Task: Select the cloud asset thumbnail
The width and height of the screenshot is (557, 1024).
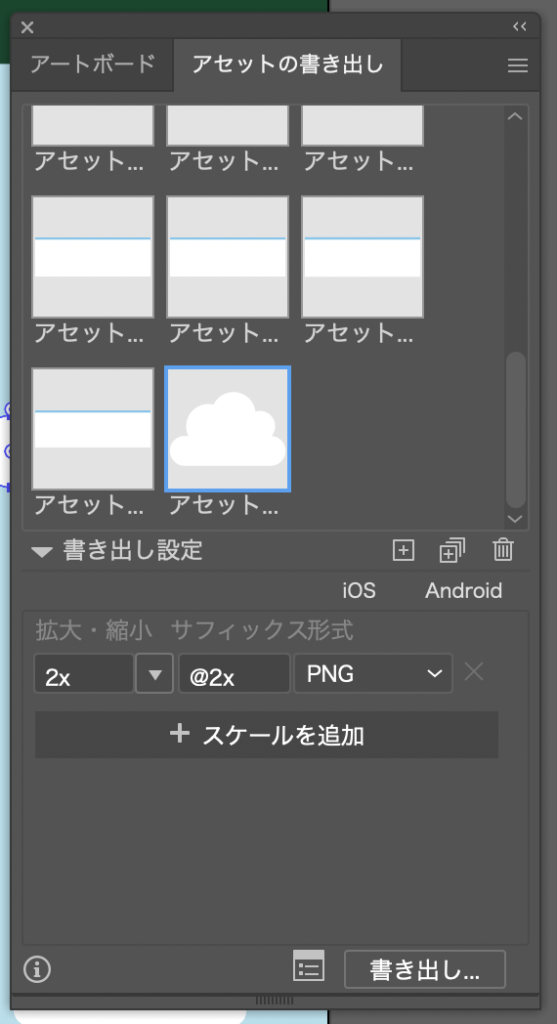Action: [228, 428]
